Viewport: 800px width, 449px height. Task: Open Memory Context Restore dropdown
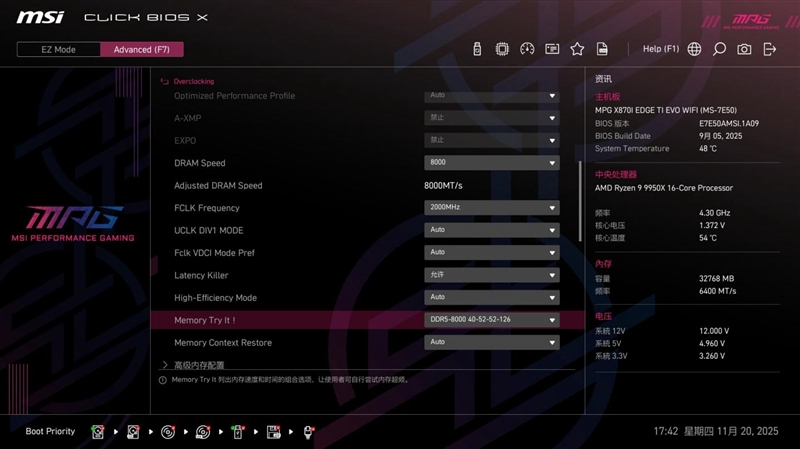click(492, 342)
